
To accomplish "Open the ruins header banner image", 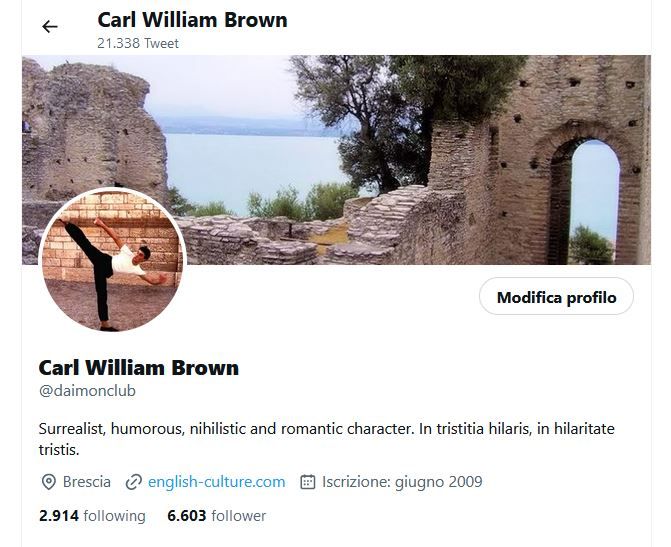I will [336, 160].
